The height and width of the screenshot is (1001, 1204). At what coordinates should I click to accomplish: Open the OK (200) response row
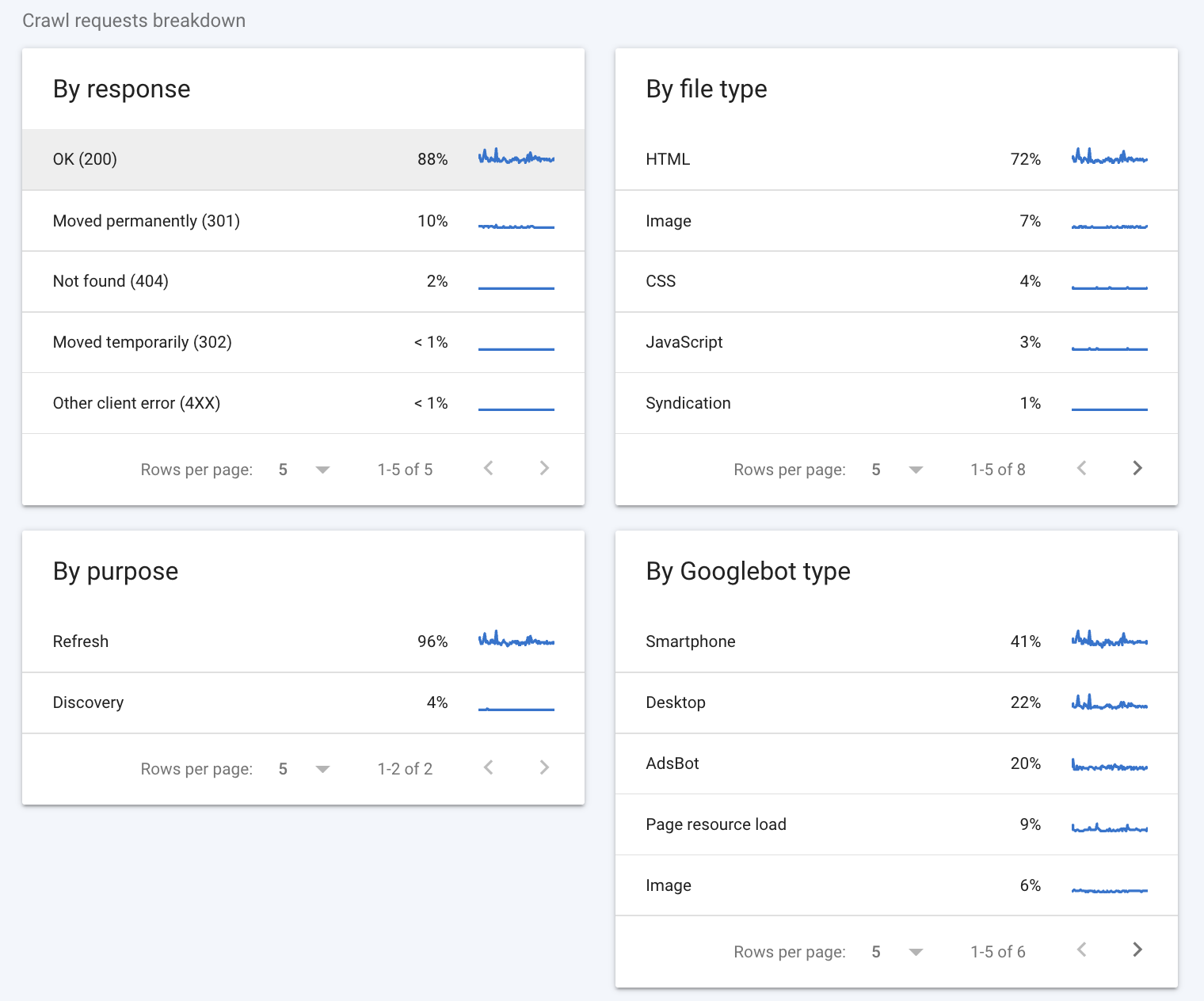(303, 159)
